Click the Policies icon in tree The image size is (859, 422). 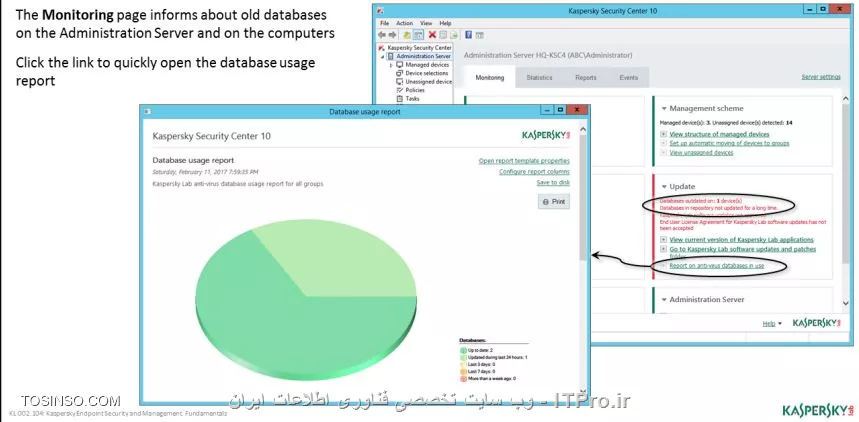(x=399, y=90)
